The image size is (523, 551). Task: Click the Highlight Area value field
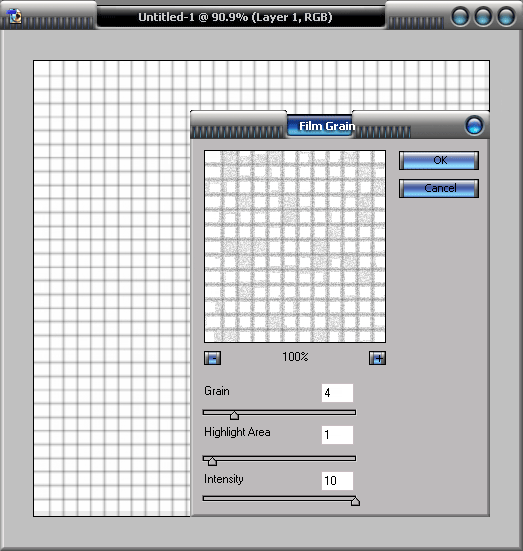[337, 435]
